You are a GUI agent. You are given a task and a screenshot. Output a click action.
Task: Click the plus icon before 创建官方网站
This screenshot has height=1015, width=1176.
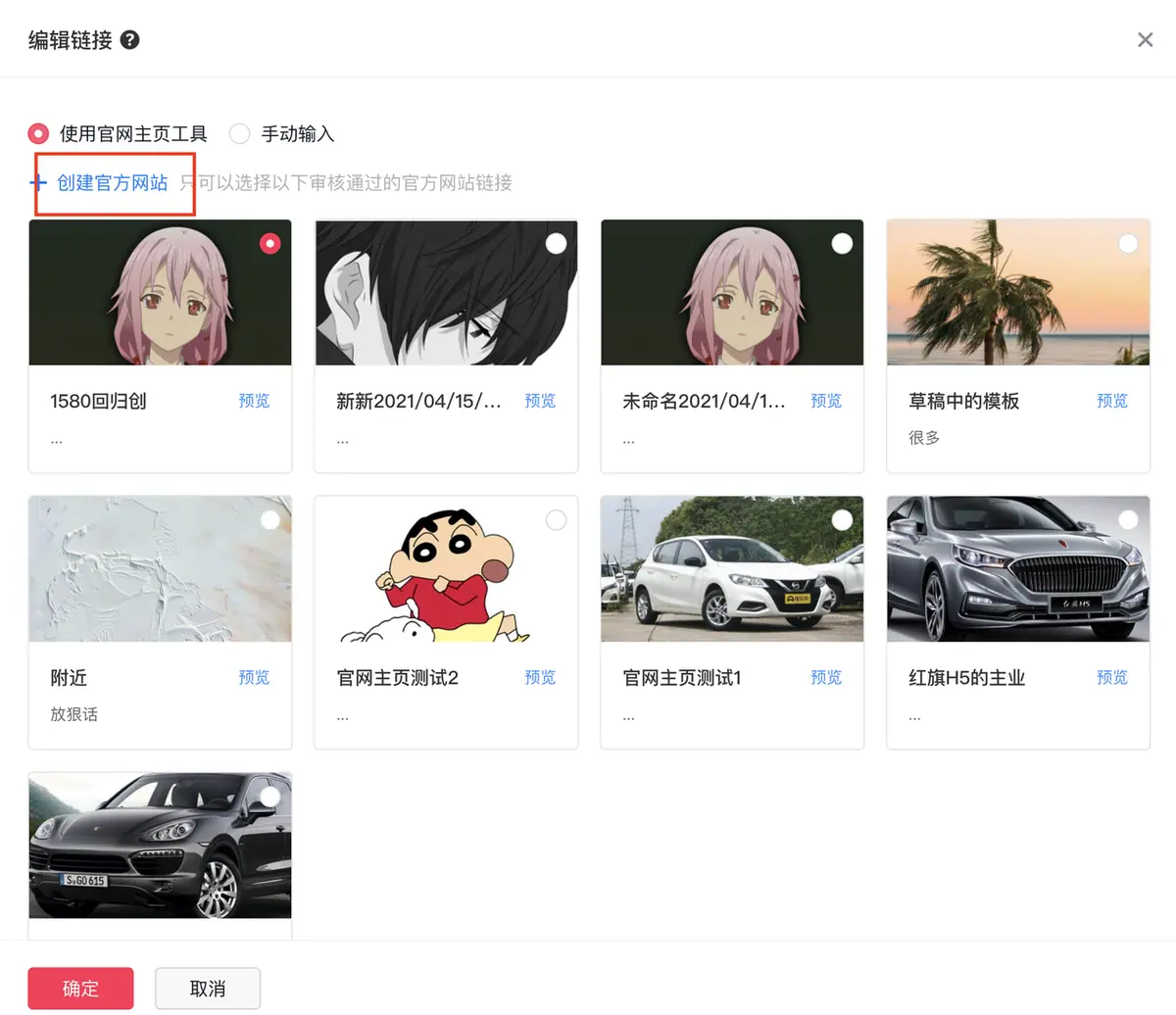click(x=38, y=182)
